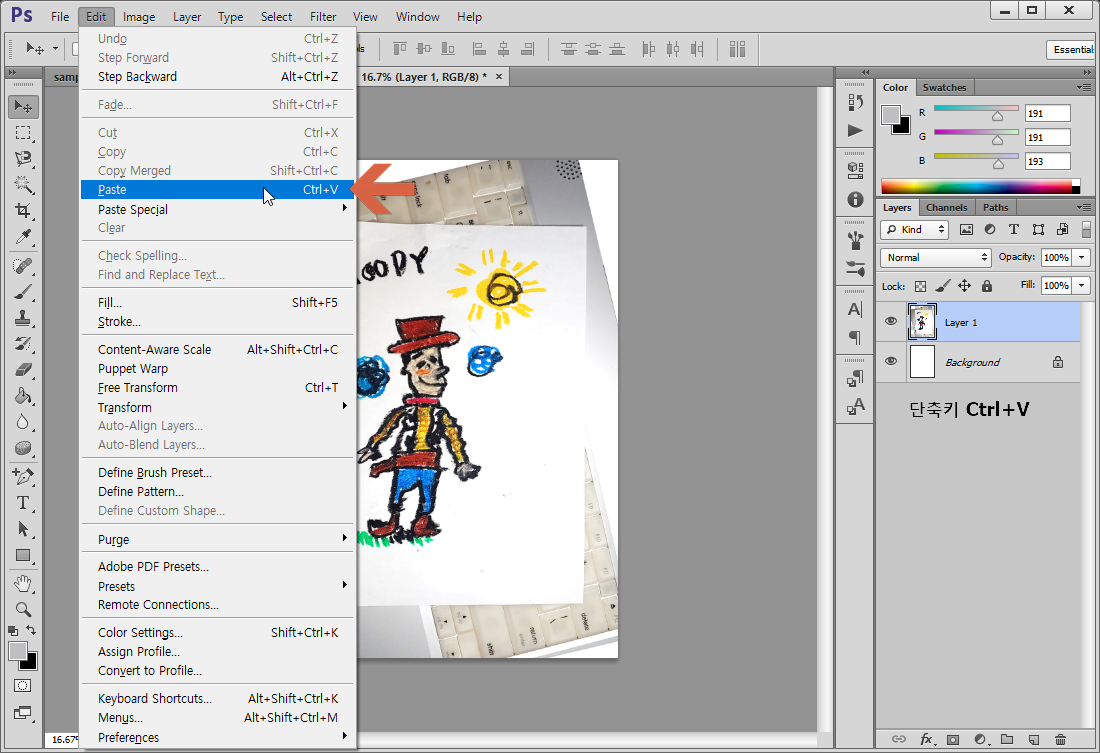The height and width of the screenshot is (753, 1100).
Task: Open the Normal blend mode dropdown
Action: (936, 257)
